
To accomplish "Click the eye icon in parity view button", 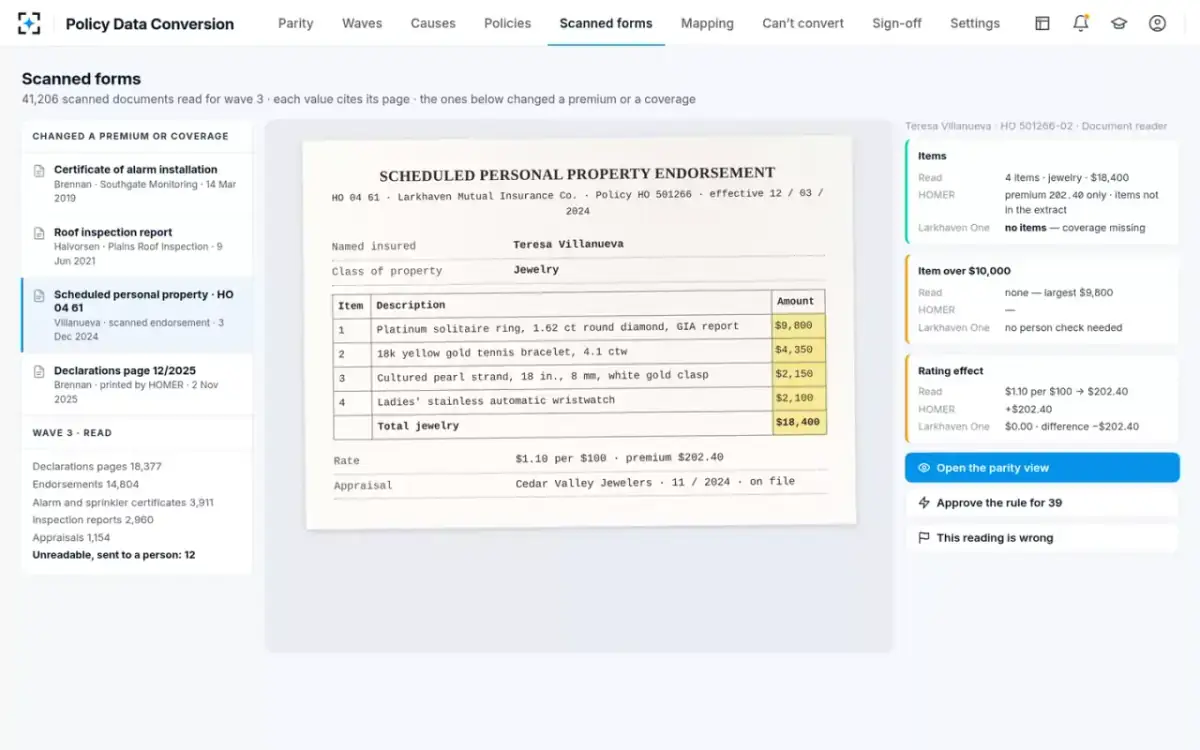I will click(924, 468).
